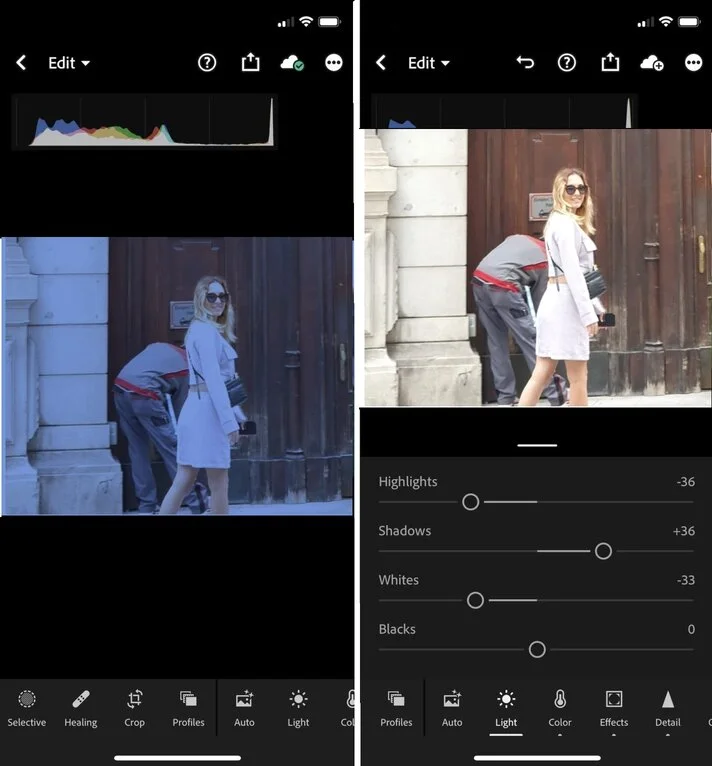
Task: Toggle Auto adjustments next to Selective toolbar
Action: [244, 707]
